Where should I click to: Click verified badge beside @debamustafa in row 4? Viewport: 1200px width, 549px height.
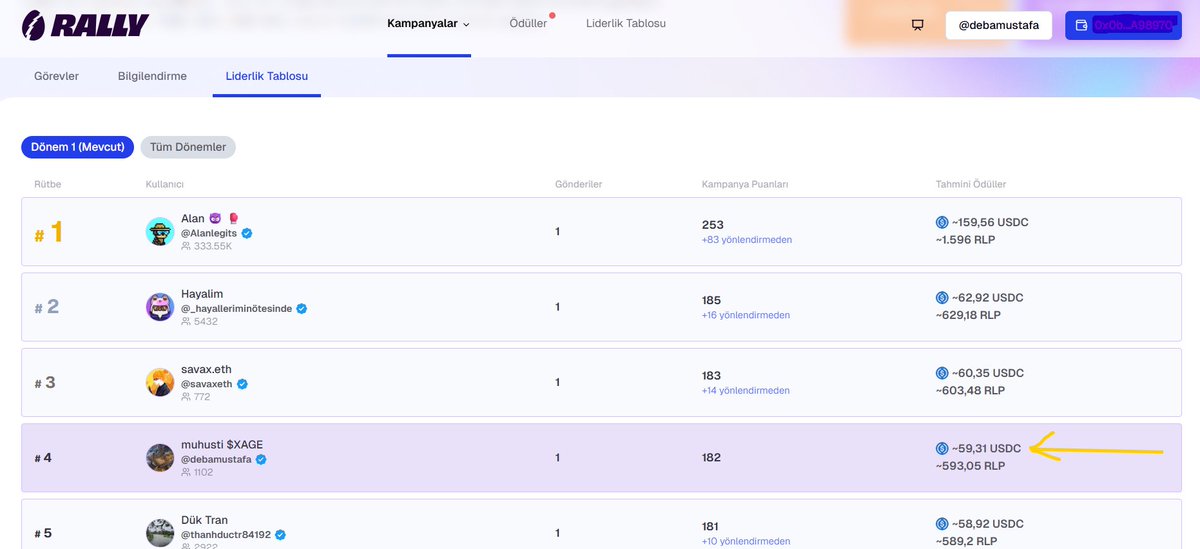261,460
